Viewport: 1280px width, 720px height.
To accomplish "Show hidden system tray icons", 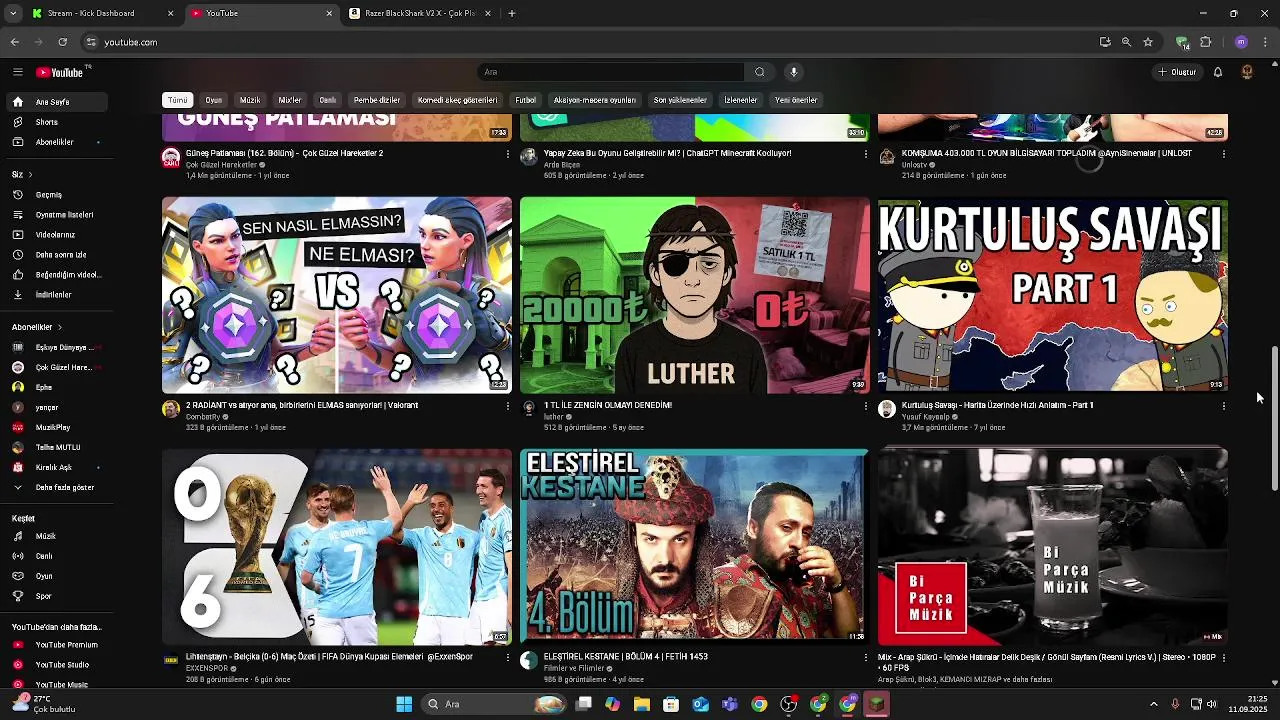I will 1153,704.
